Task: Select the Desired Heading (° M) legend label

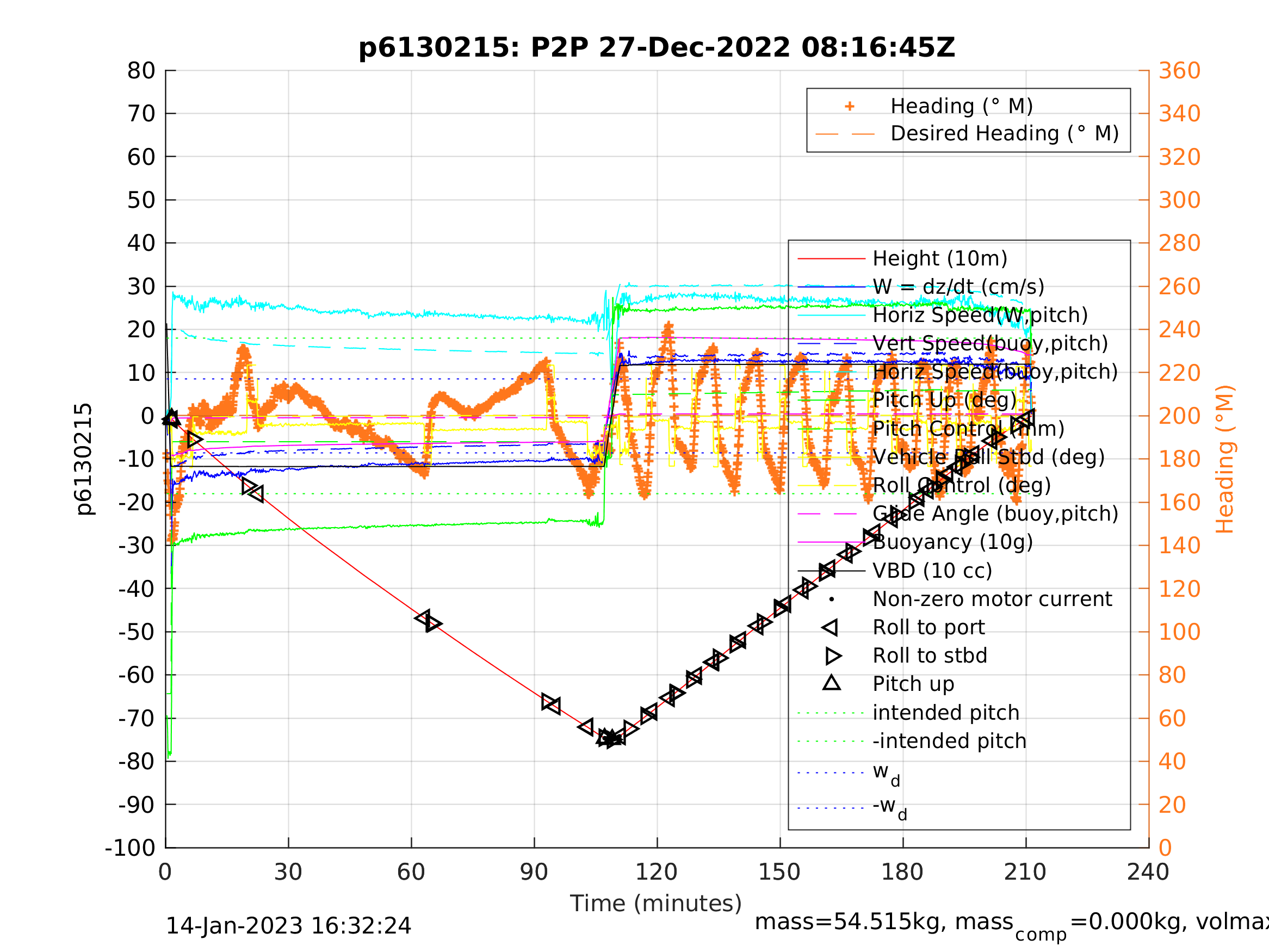Action: (1005, 134)
